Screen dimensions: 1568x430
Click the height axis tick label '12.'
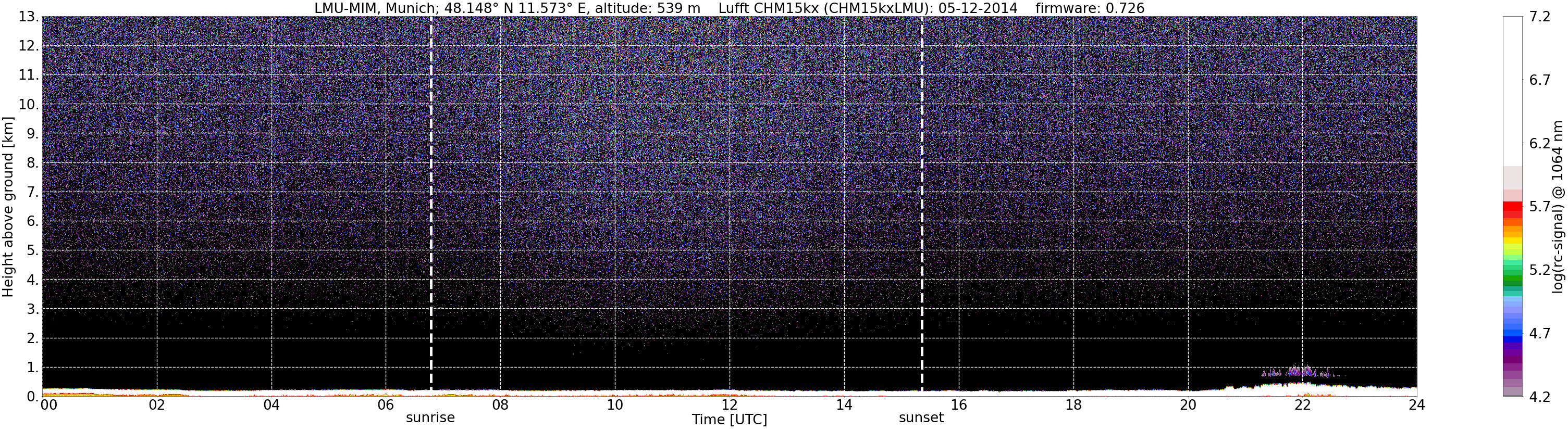pos(29,46)
